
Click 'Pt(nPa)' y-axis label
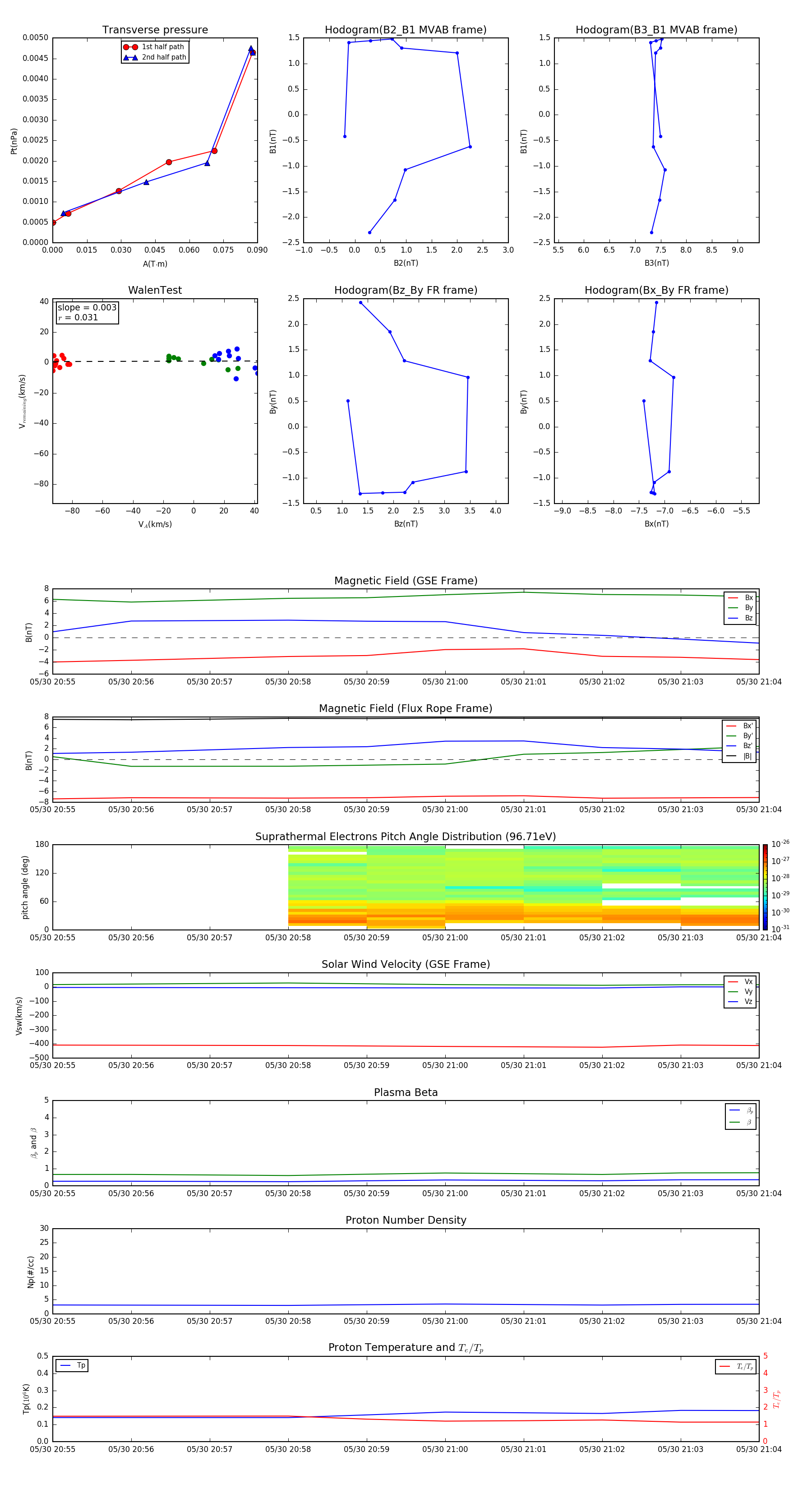click(14, 141)
